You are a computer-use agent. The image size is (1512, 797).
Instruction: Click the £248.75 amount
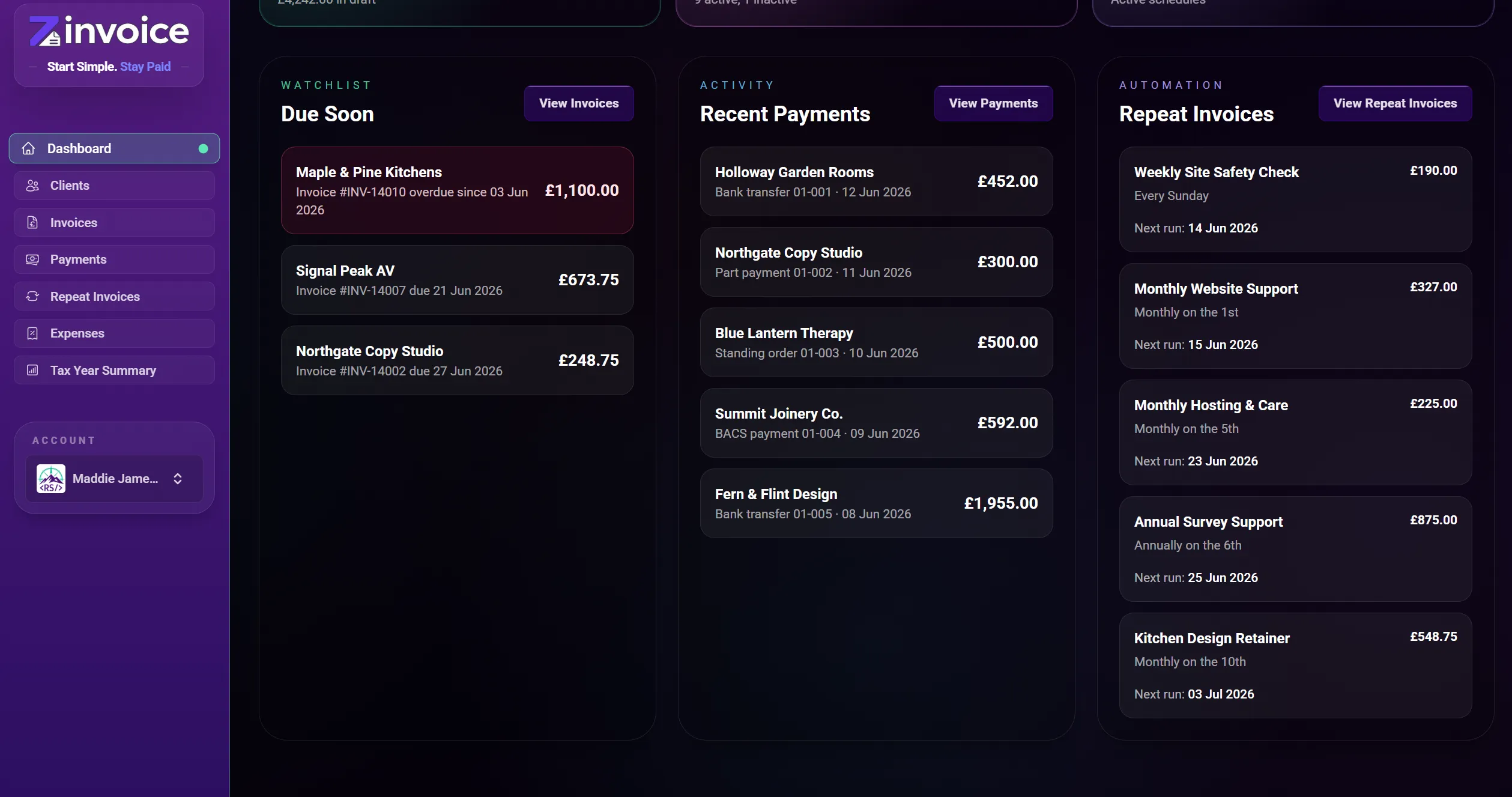tap(588, 360)
